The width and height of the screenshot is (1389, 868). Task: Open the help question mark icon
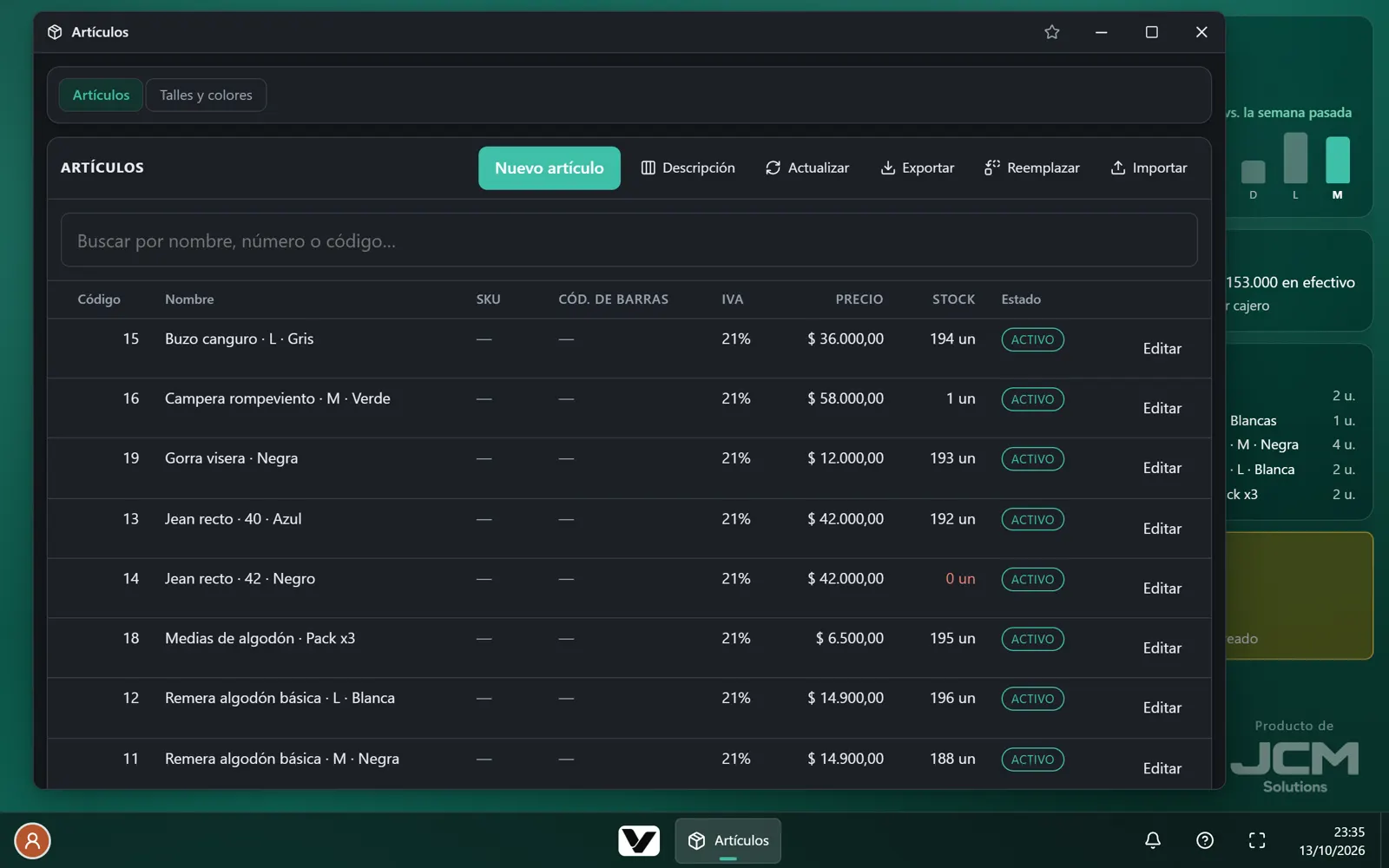(x=1205, y=840)
